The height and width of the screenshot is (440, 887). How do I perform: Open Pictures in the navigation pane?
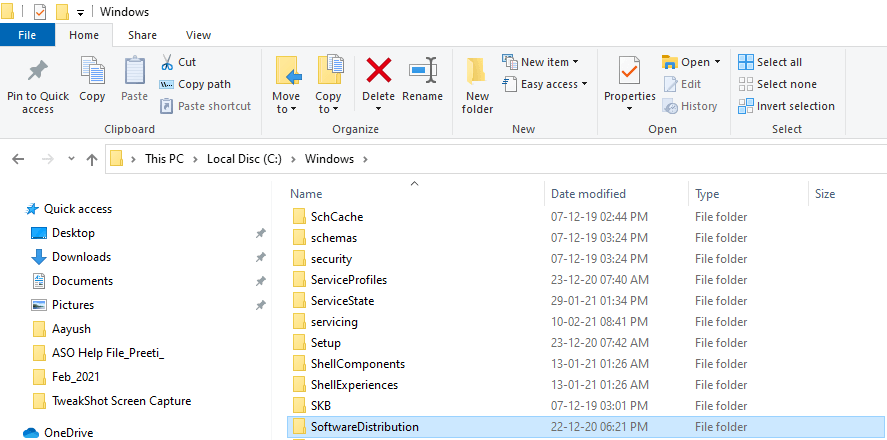coord(62,305)
